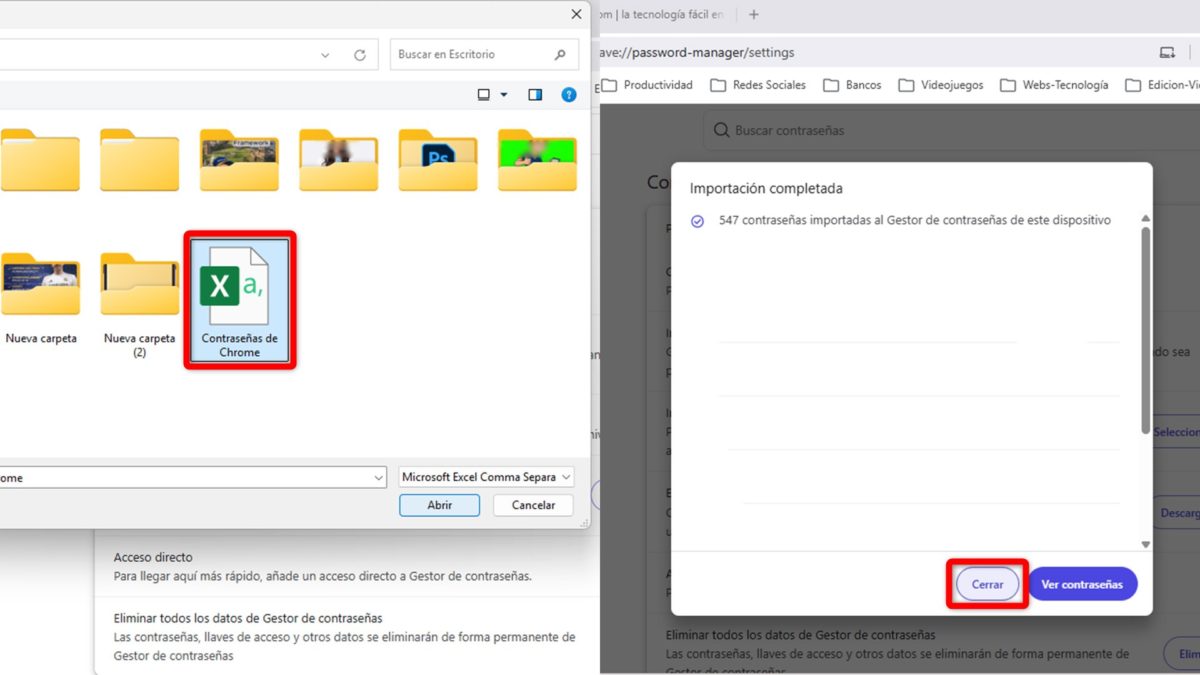This screenshot has width=1200, height=675.
Task: Open the Redes Sociales bookmarks folder
Action: point(758,85)
